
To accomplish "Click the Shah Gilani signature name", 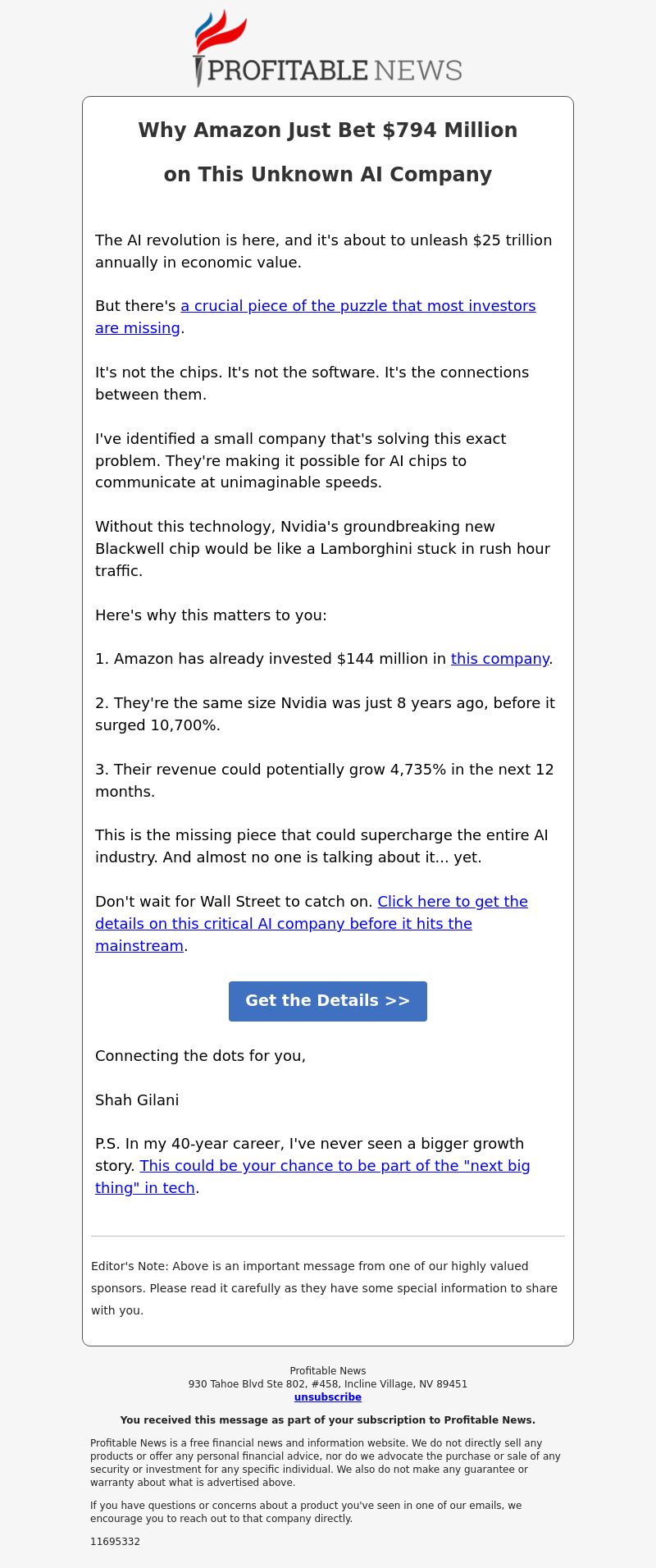I will pos(137,1100).
